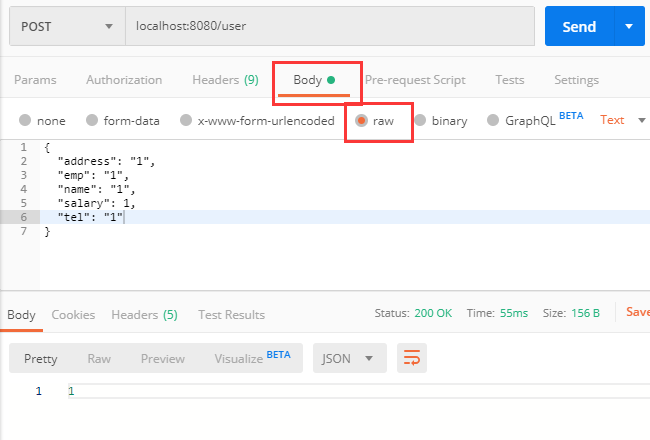
Task: Open the response Headers (5) tab
Action: pyautogui.click(x=144, y=315)
